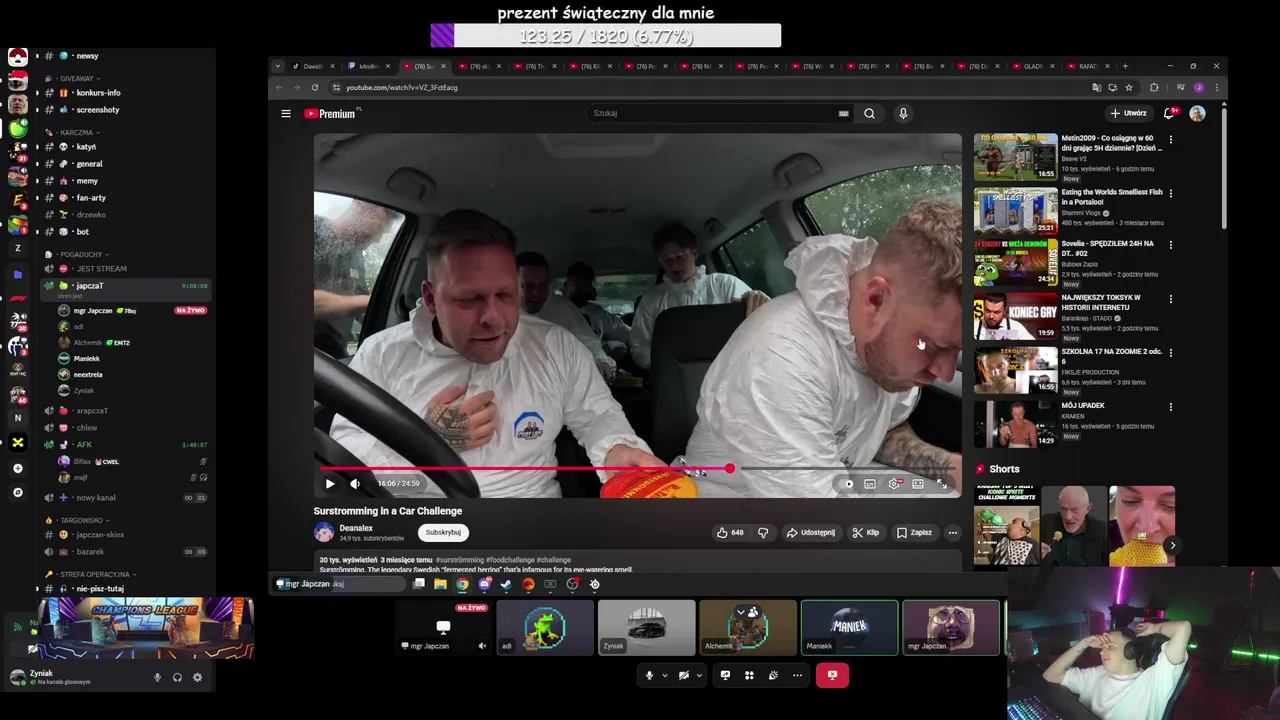Open Discord soundboard in call controls
Image resolution: width=1280 pixels, height=720 pixels.
point(773,675)
